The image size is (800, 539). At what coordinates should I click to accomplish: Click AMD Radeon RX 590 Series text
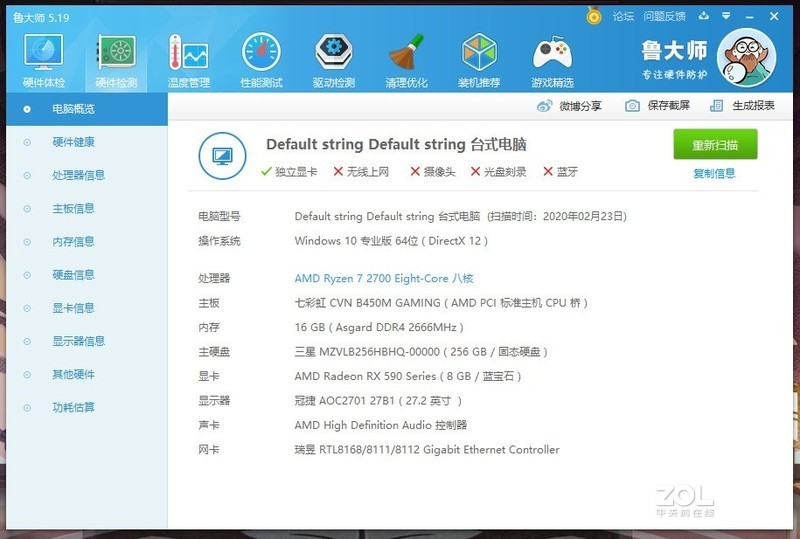pos(408,376)
